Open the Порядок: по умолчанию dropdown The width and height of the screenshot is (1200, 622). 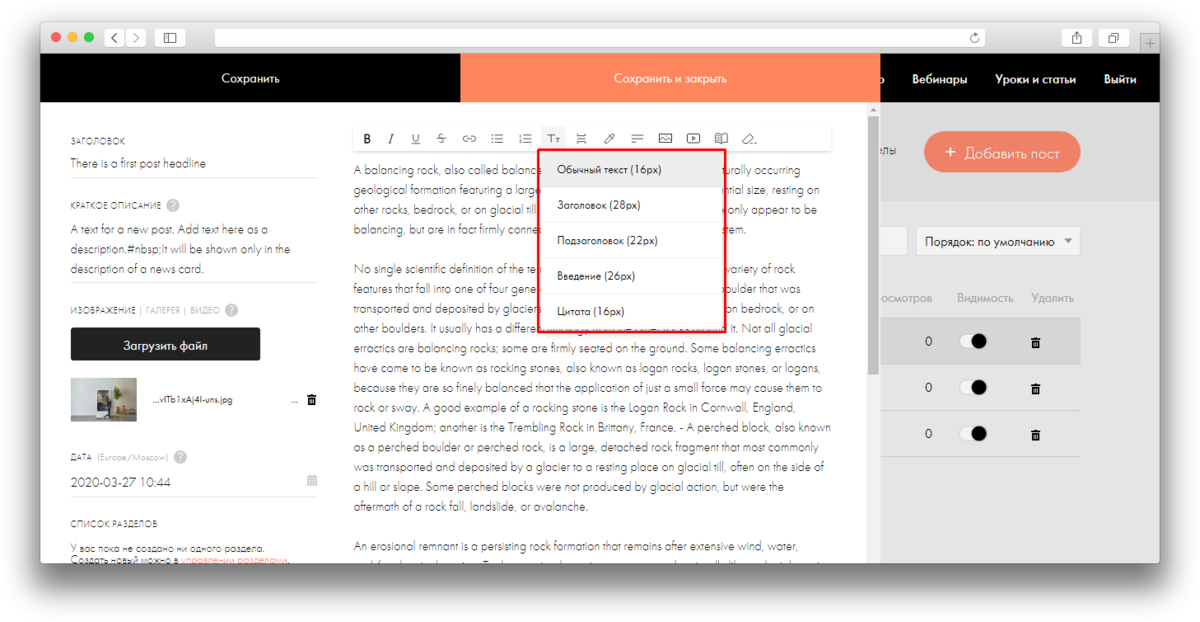click(x=998, y=241)
